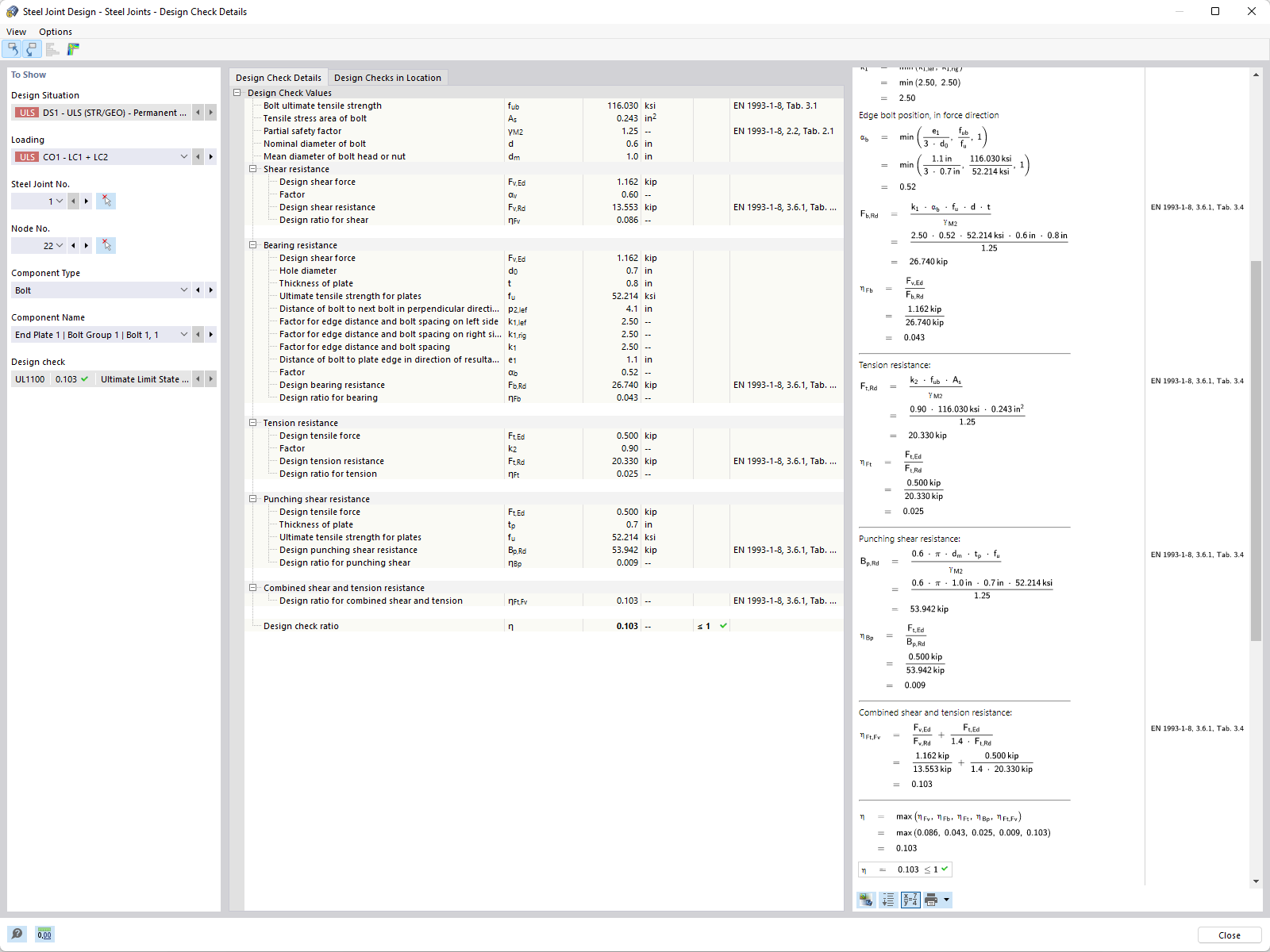Collapse the Tension resistance section
The width and height of the screenshot is (1270, 952).
253,423
